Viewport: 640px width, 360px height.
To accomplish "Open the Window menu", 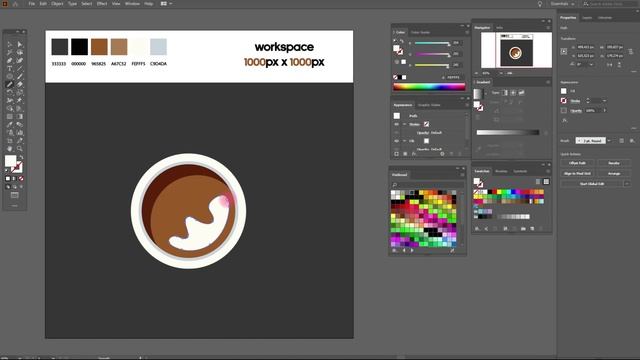I will tap(132, 4).
